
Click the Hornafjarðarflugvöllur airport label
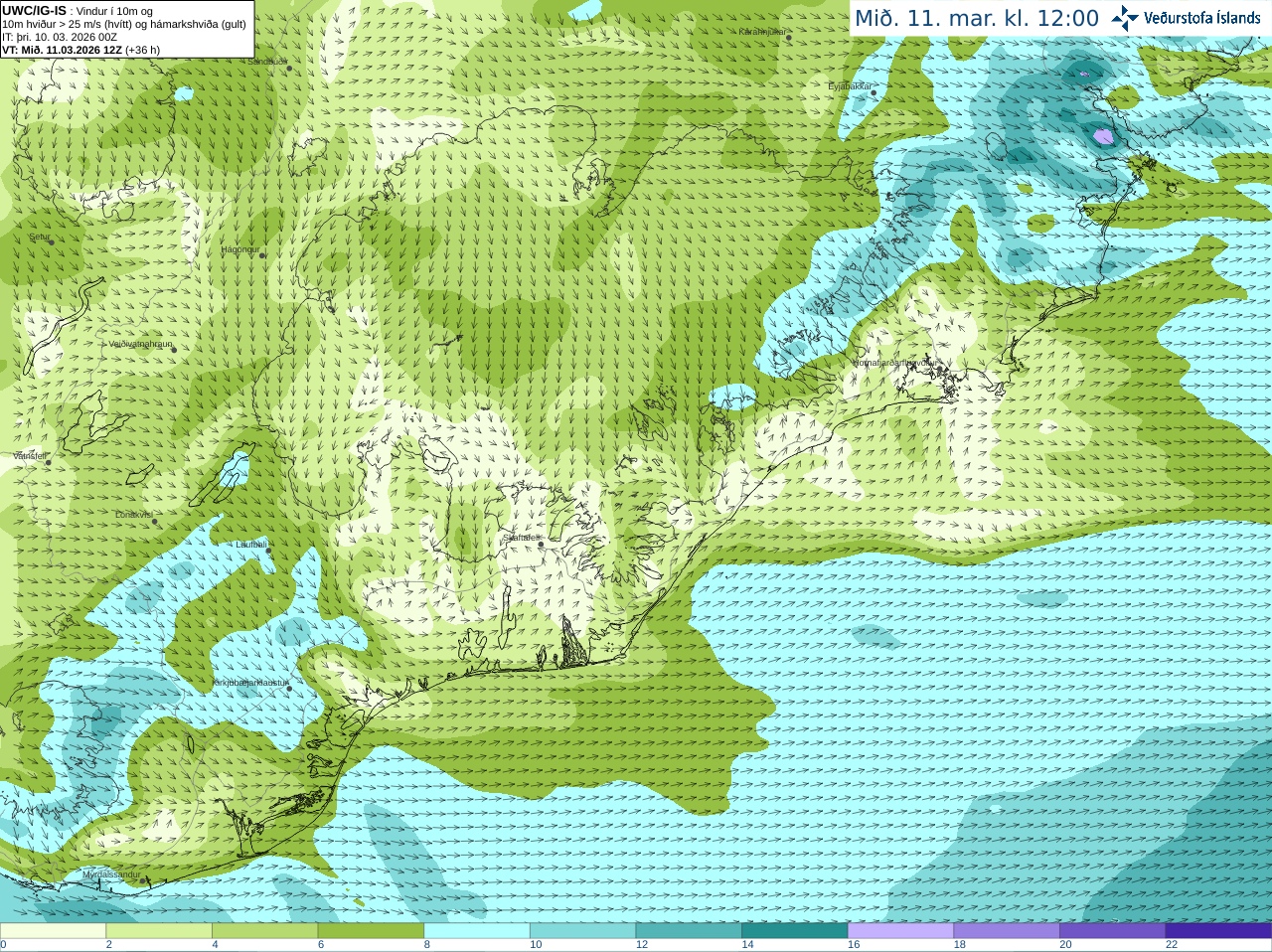point(894,363)
